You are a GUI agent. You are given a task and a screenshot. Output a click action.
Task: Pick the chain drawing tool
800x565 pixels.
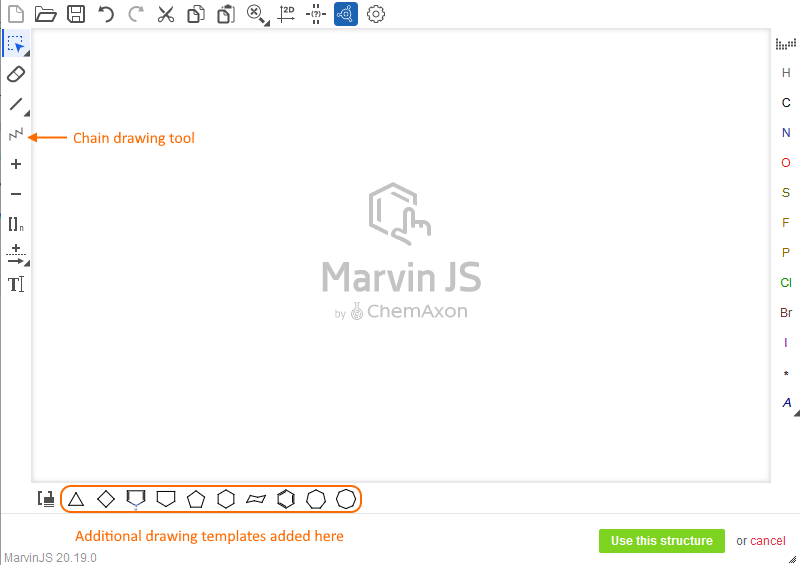pos(16,134)
